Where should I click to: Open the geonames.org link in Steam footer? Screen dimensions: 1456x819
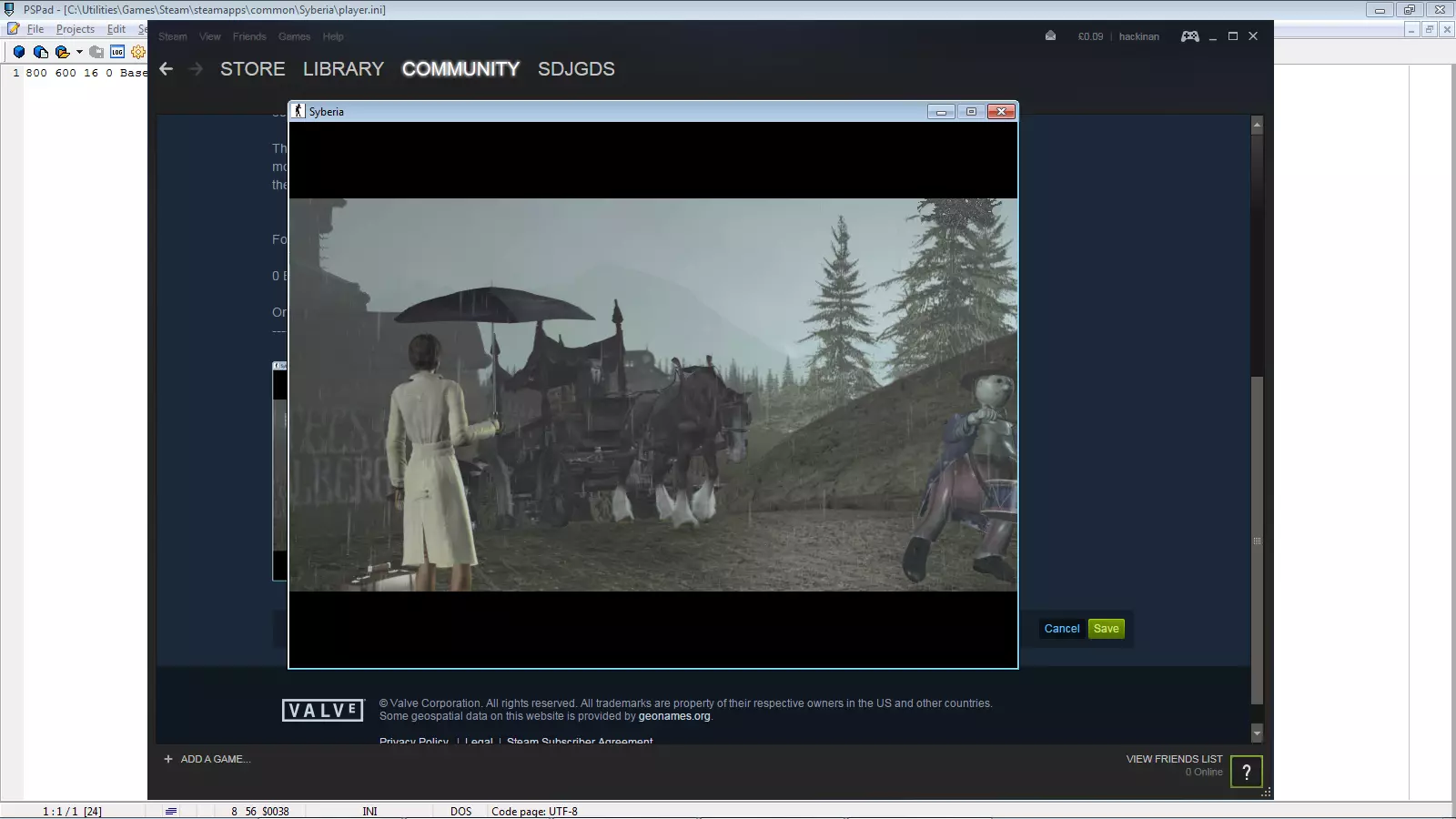coord(674,716)
